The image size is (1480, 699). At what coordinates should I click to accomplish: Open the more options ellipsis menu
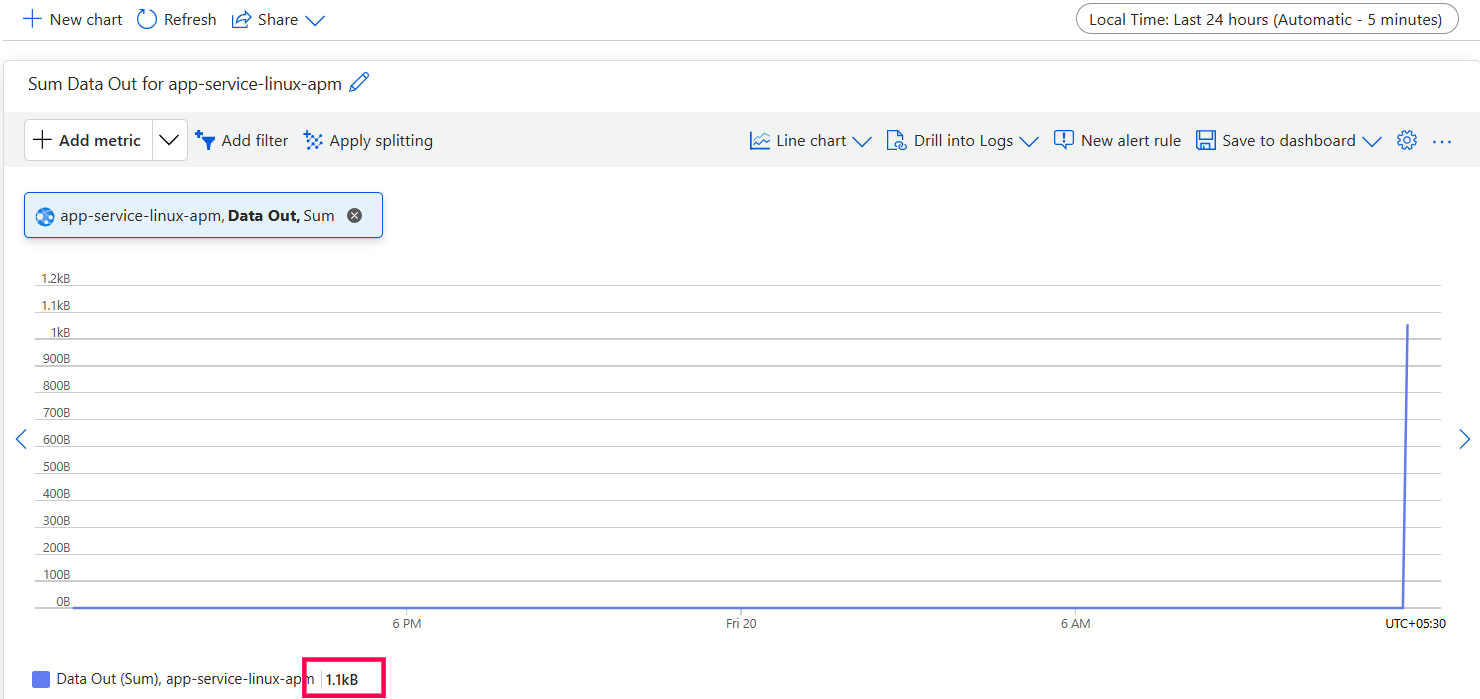click(1441, 141)
